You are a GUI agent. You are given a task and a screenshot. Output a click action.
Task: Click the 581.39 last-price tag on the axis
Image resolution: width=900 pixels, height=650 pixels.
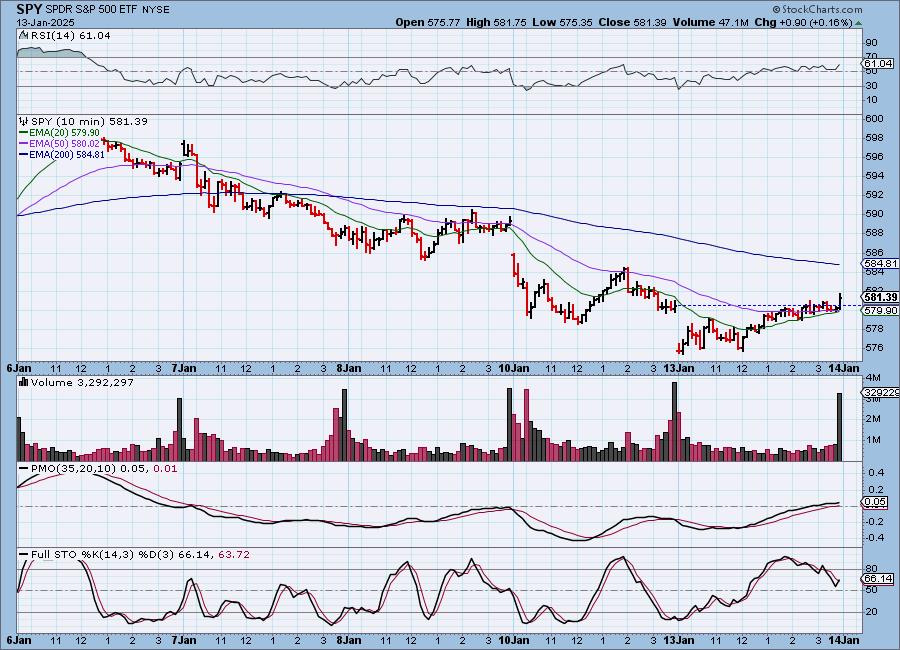click(880, 297)
